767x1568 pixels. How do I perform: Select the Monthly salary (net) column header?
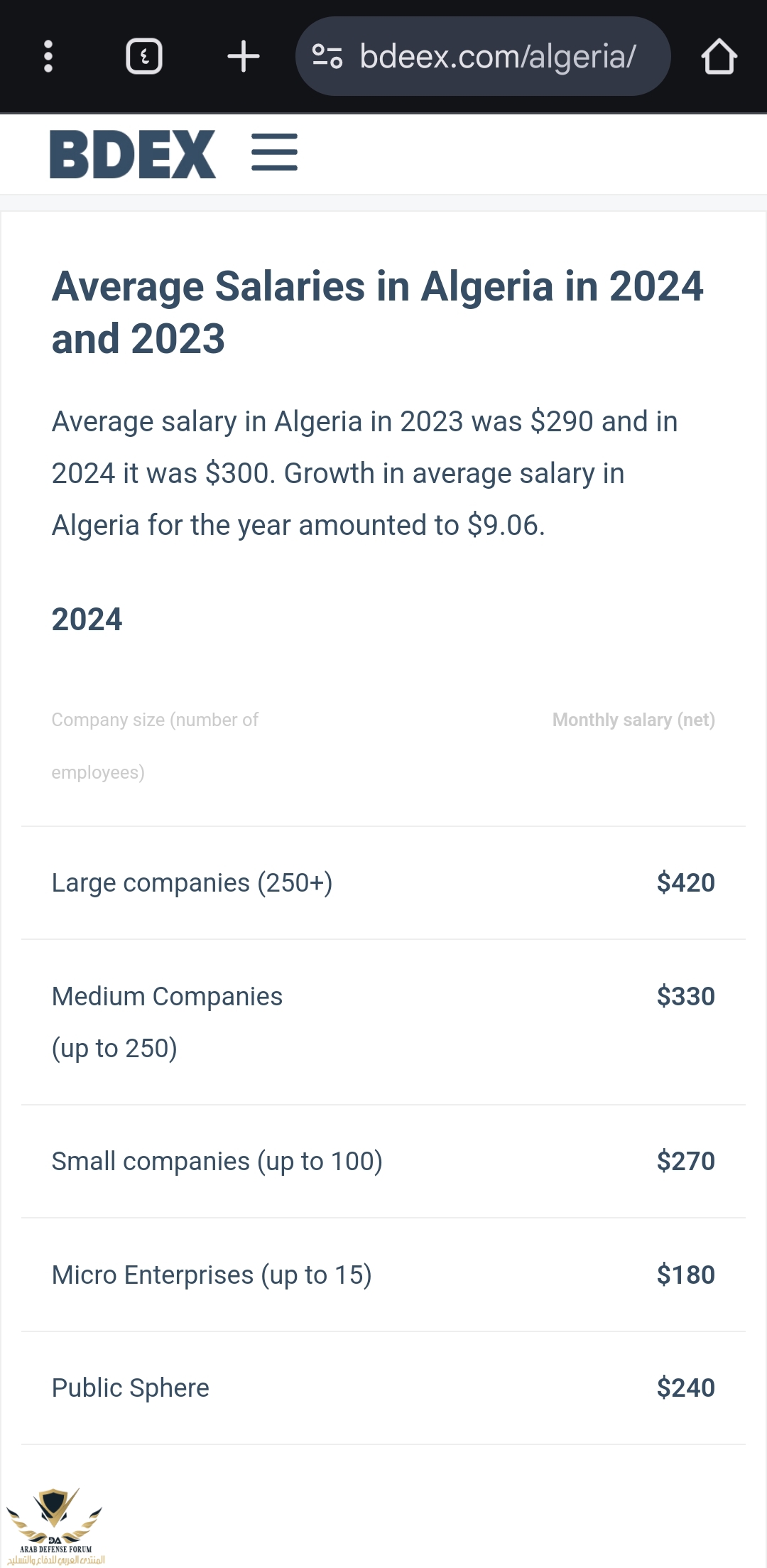[633, 720]
